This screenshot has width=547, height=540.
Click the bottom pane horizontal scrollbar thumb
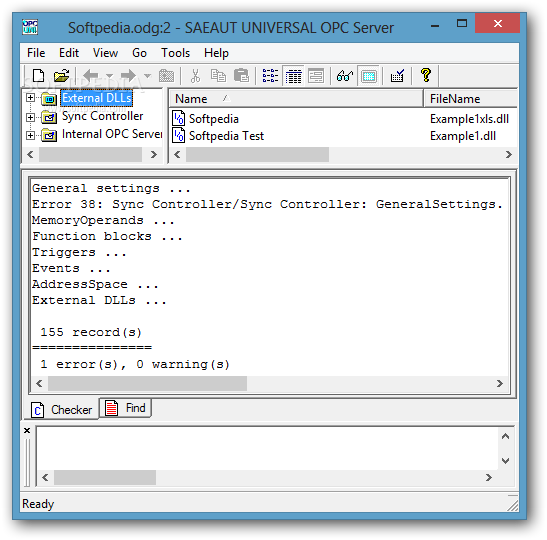(x=105, y=477)
